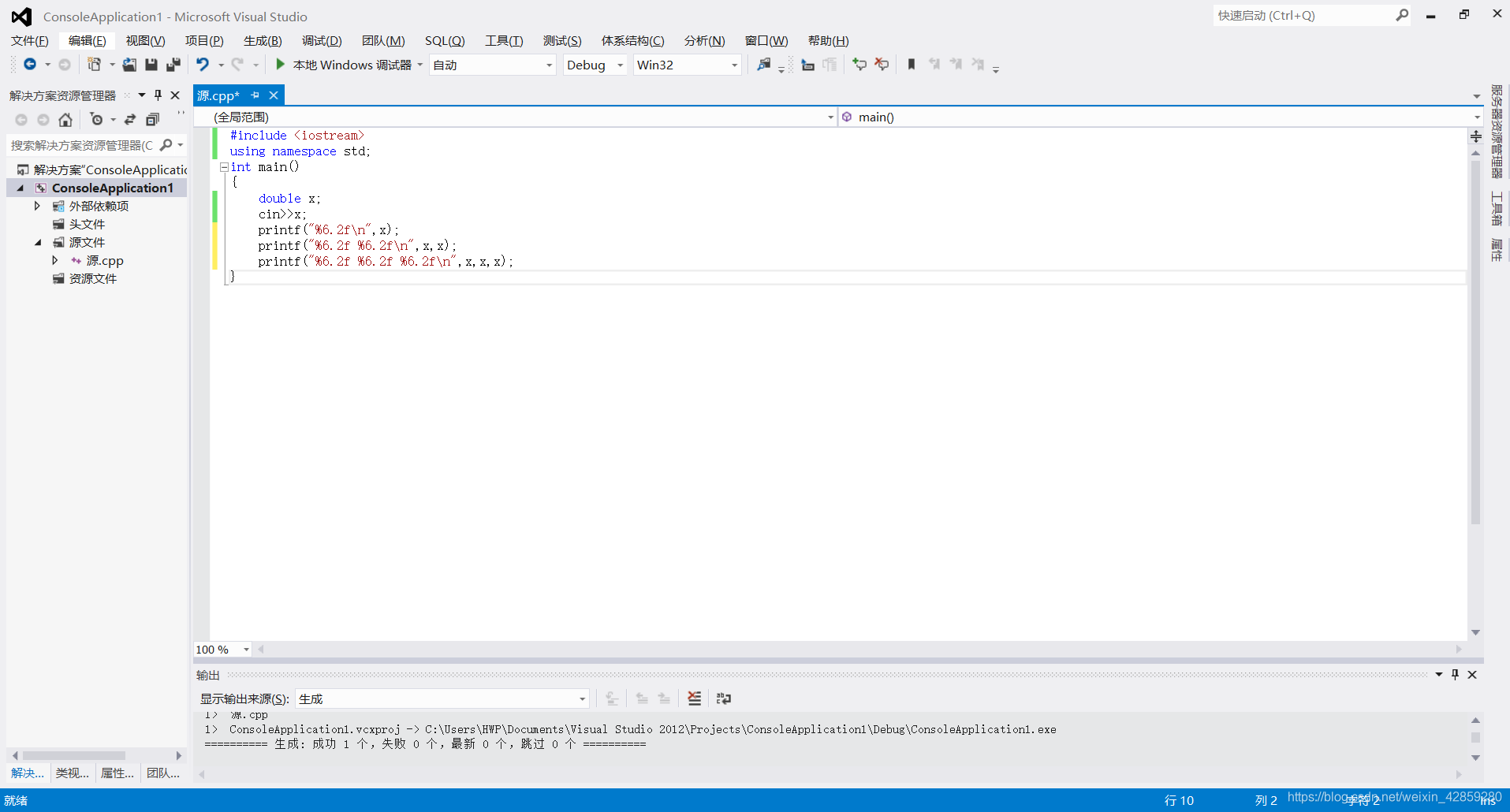Toggle a bookmark on the current line
Screen dimensions: 1510x812
coord(912,65)
